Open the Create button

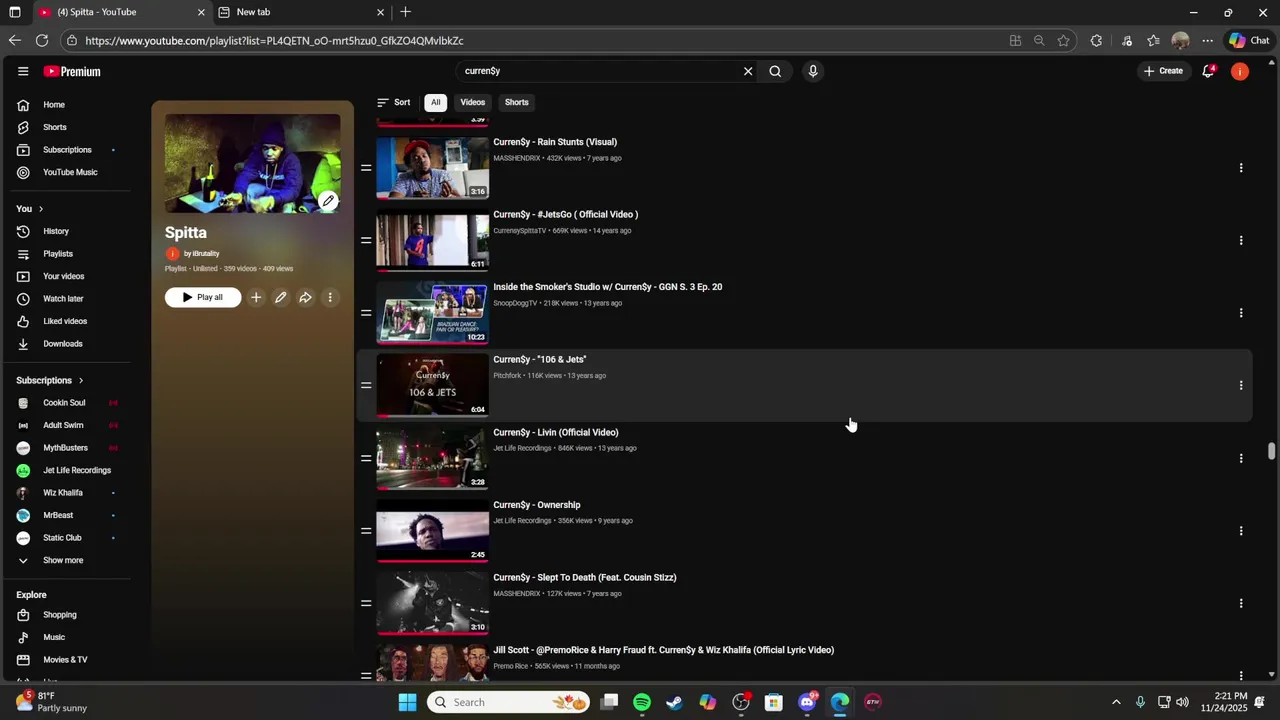point(1164,71)
